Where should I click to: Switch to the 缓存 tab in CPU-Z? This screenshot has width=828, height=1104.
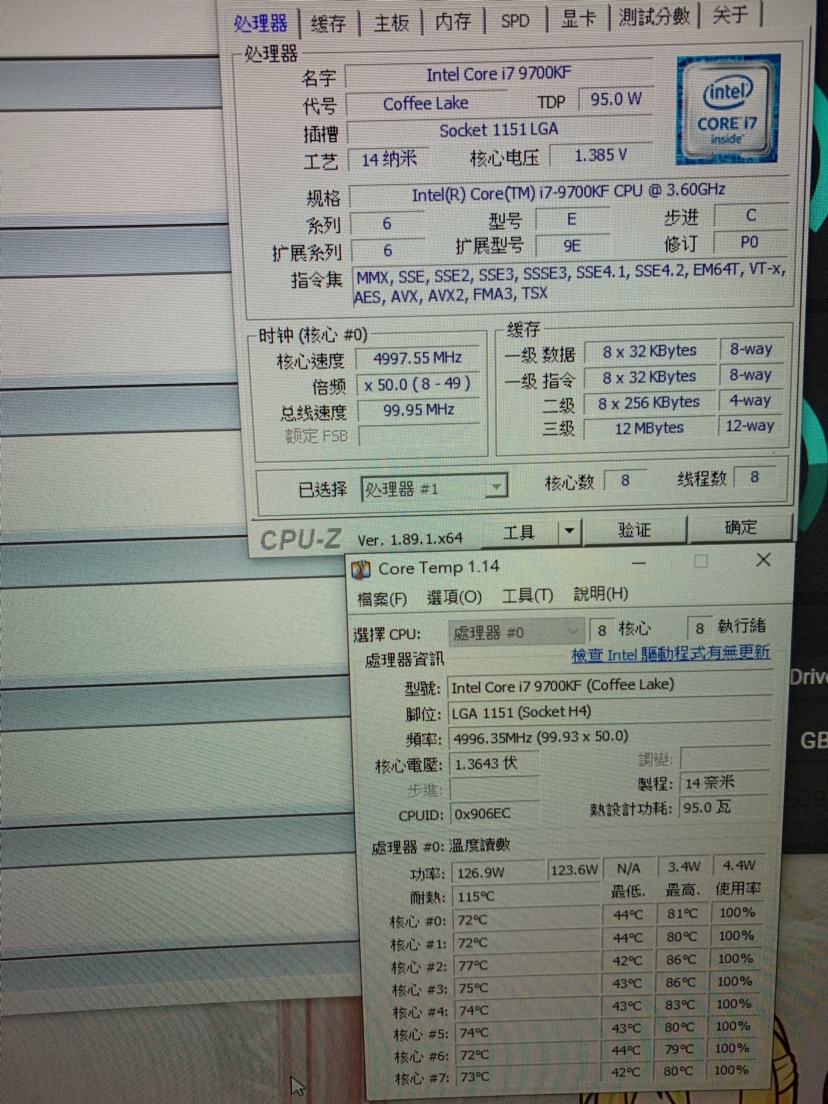pos(328,23)
